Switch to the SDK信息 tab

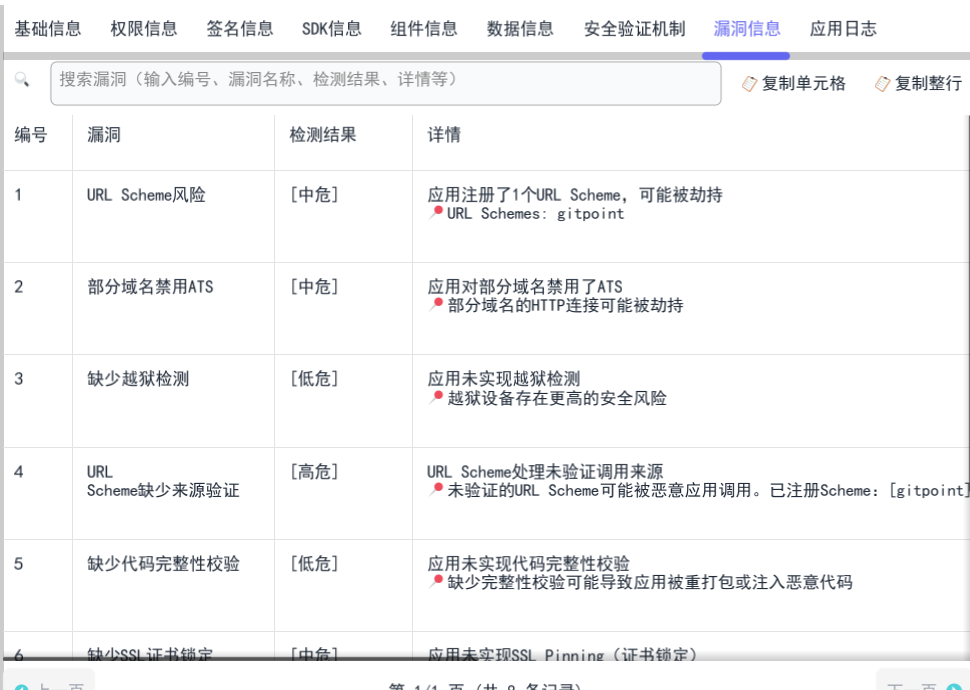[x=330, y=29]
